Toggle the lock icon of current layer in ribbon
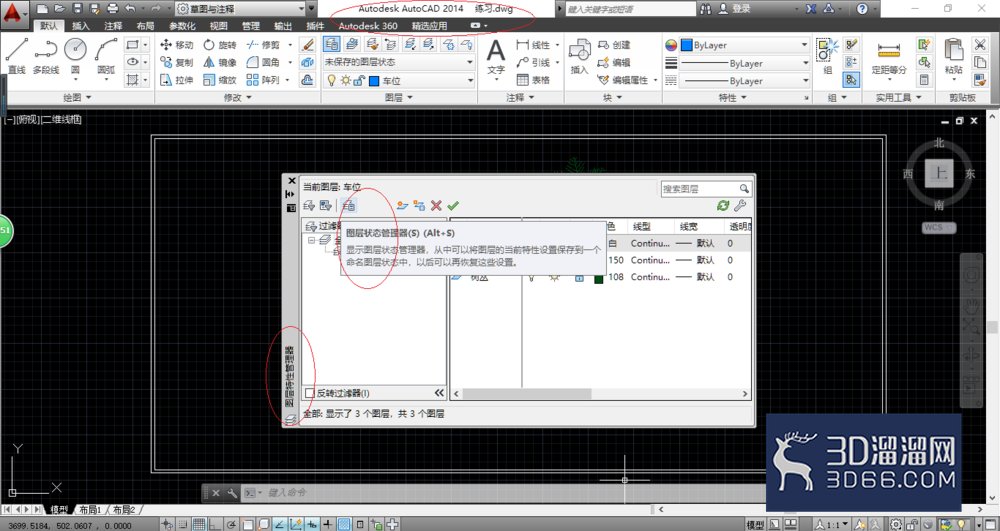 (x=359, y=81)
